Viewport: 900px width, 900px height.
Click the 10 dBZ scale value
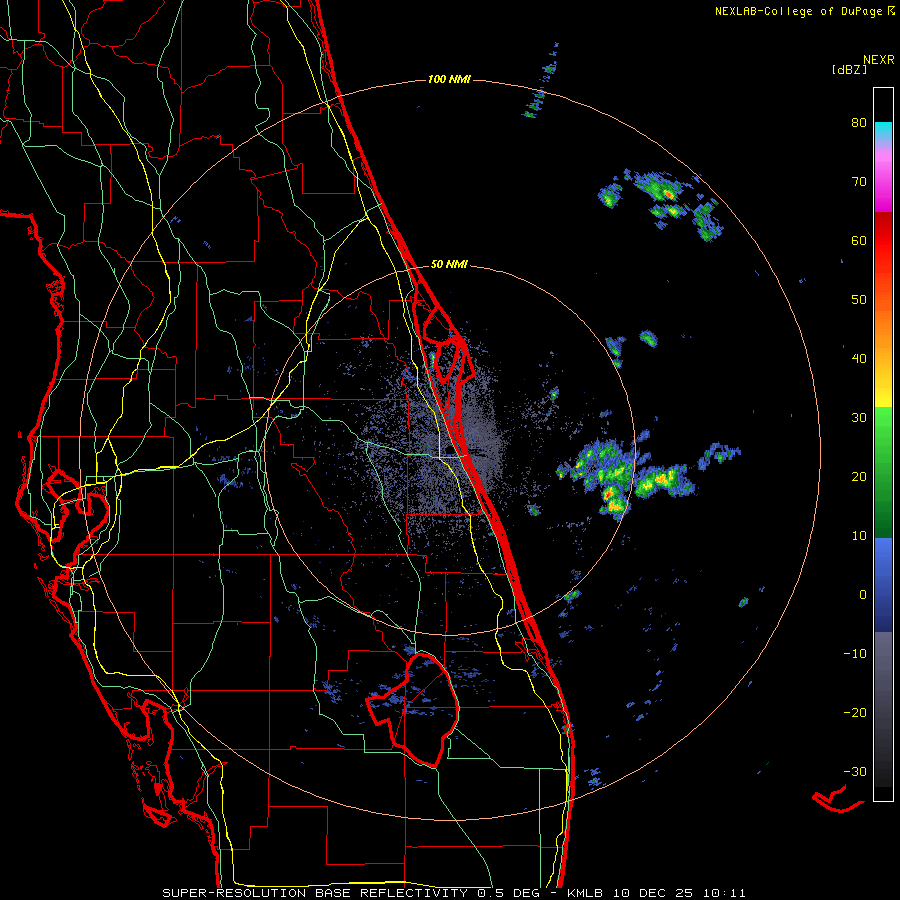coord(859,536)
